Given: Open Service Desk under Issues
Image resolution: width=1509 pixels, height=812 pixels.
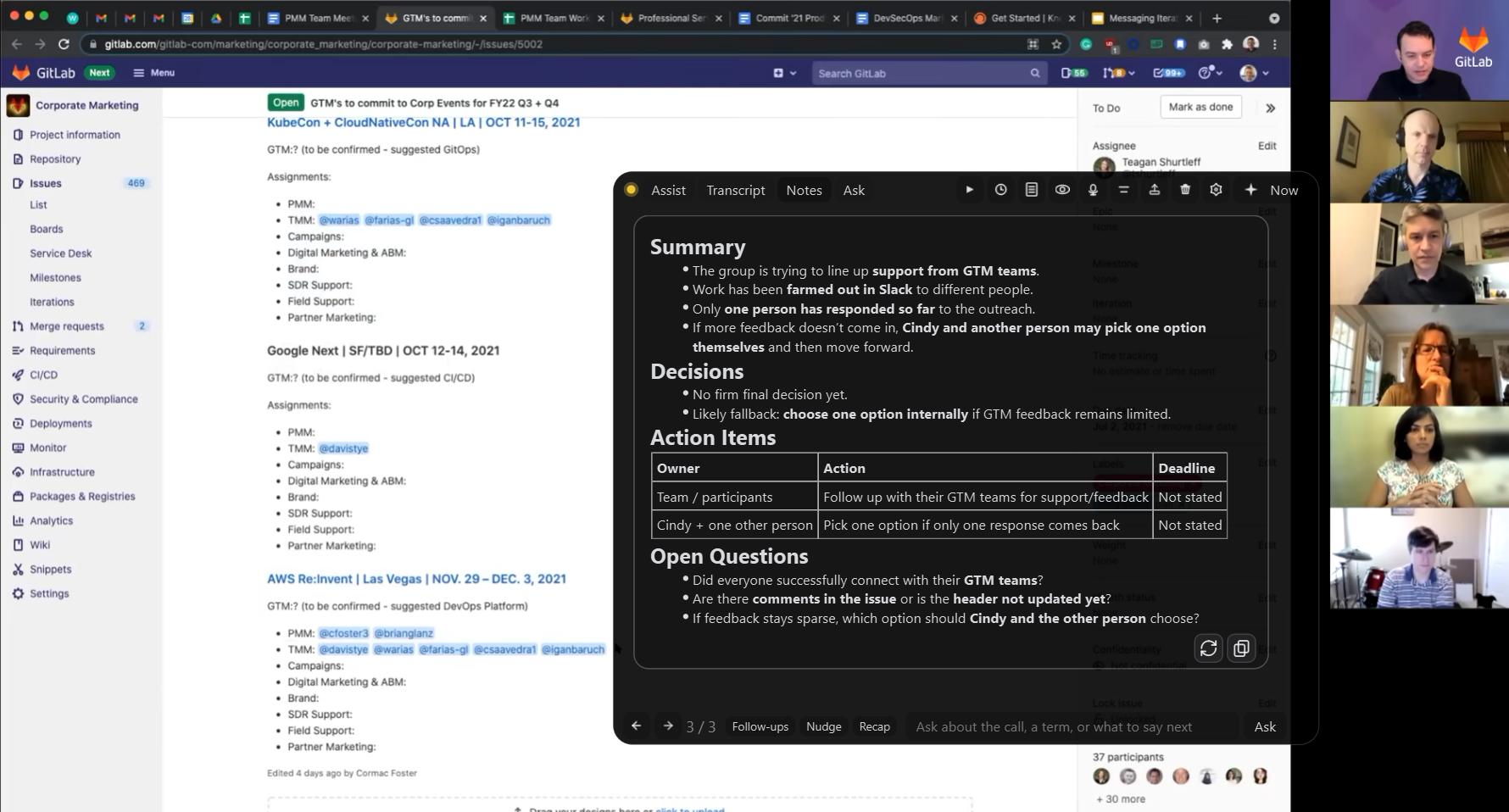Looking at the screenshot, I should click(61, 253).
